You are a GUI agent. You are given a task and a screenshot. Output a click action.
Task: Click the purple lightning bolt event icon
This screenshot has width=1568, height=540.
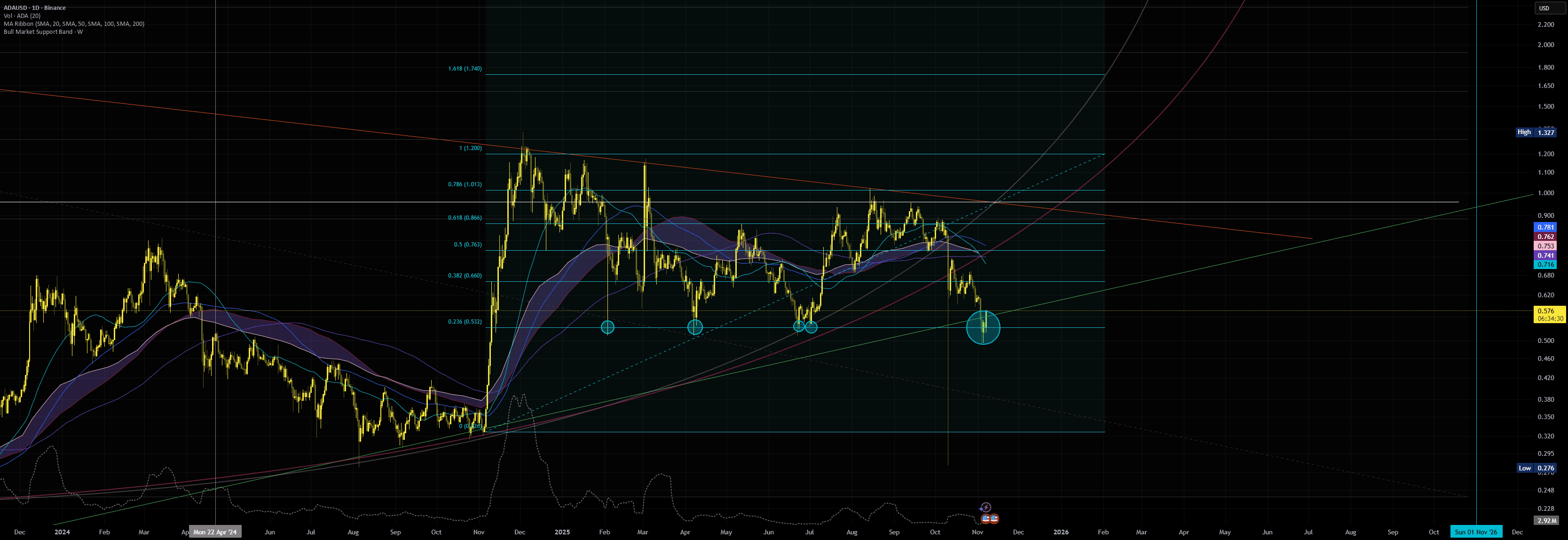click(x=985, y=507)
